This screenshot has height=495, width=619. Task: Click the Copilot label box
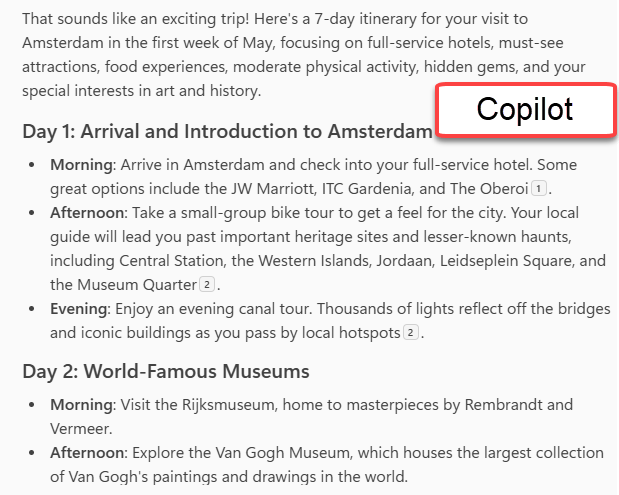525,110
